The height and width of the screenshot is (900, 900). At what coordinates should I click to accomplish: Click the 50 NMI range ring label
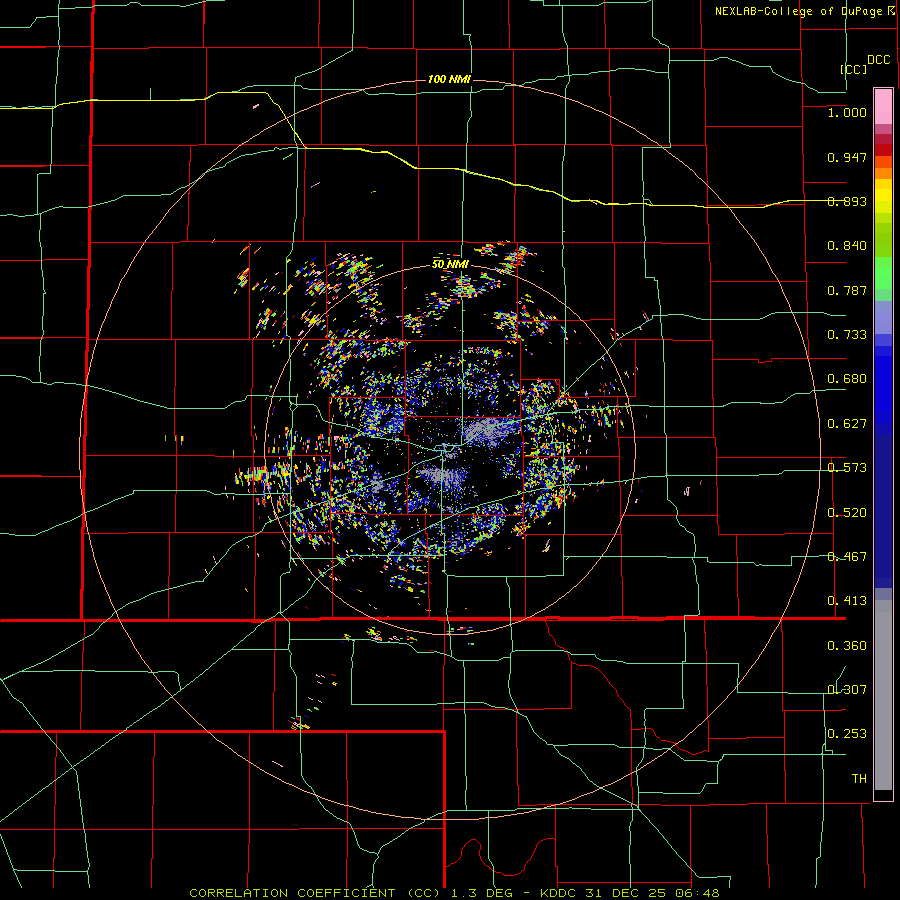coord(451,265)
